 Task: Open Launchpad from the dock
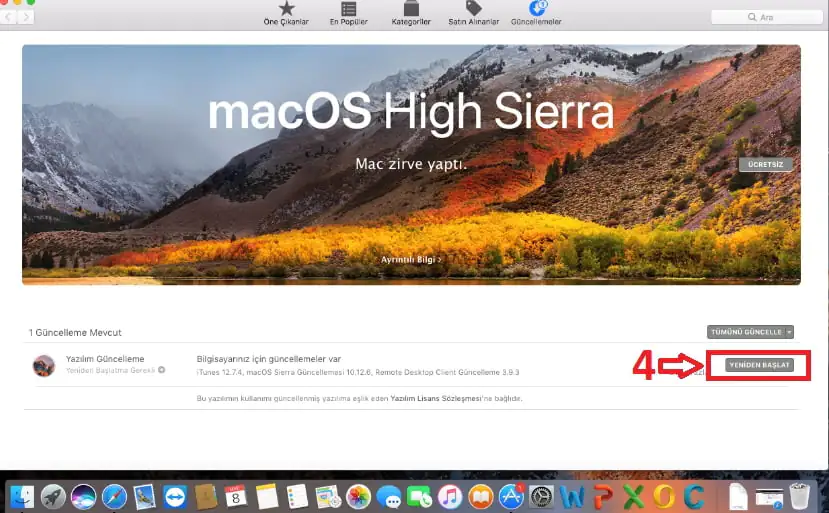(53, 497)
